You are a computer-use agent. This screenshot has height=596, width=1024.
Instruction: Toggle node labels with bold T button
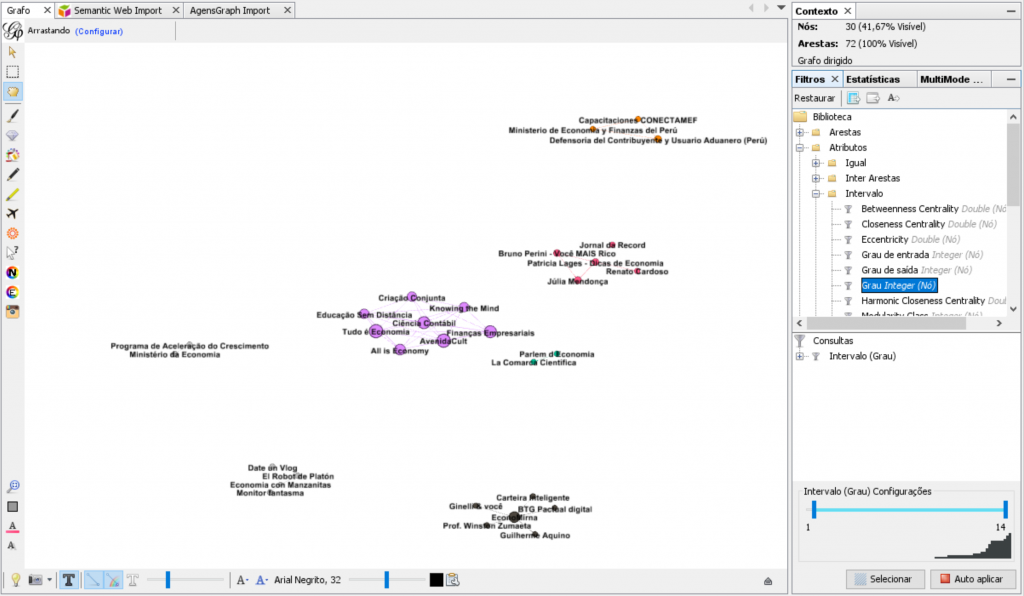69,579
